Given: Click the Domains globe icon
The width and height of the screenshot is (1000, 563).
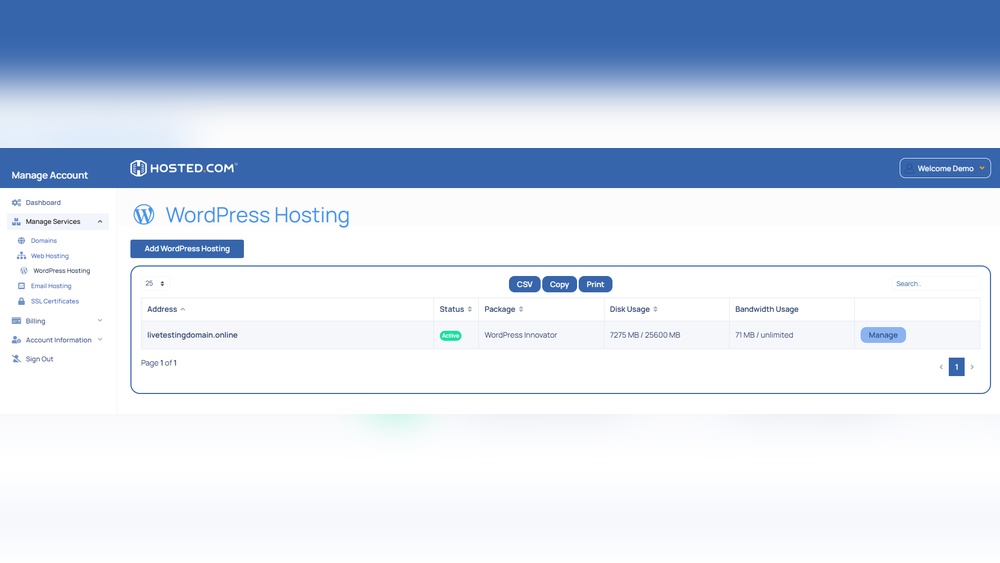Looking at the screenshot, I should (21, 240).
